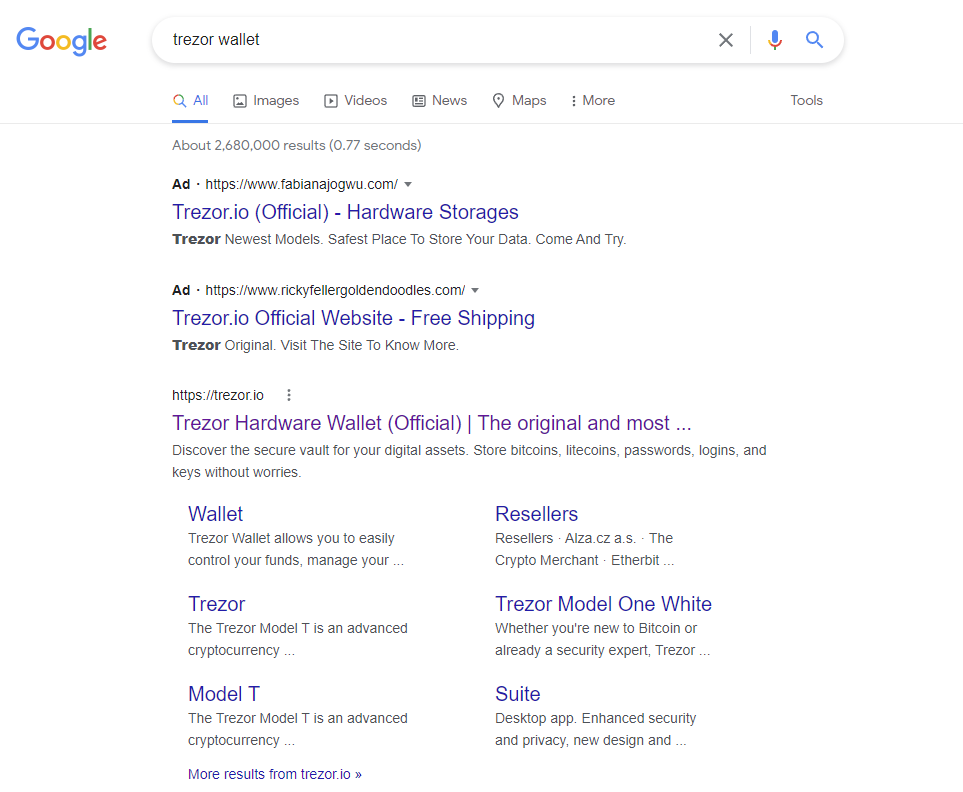
Task: Switch to the Images tab
Action: pyautogui.click(x=266, y=101)
